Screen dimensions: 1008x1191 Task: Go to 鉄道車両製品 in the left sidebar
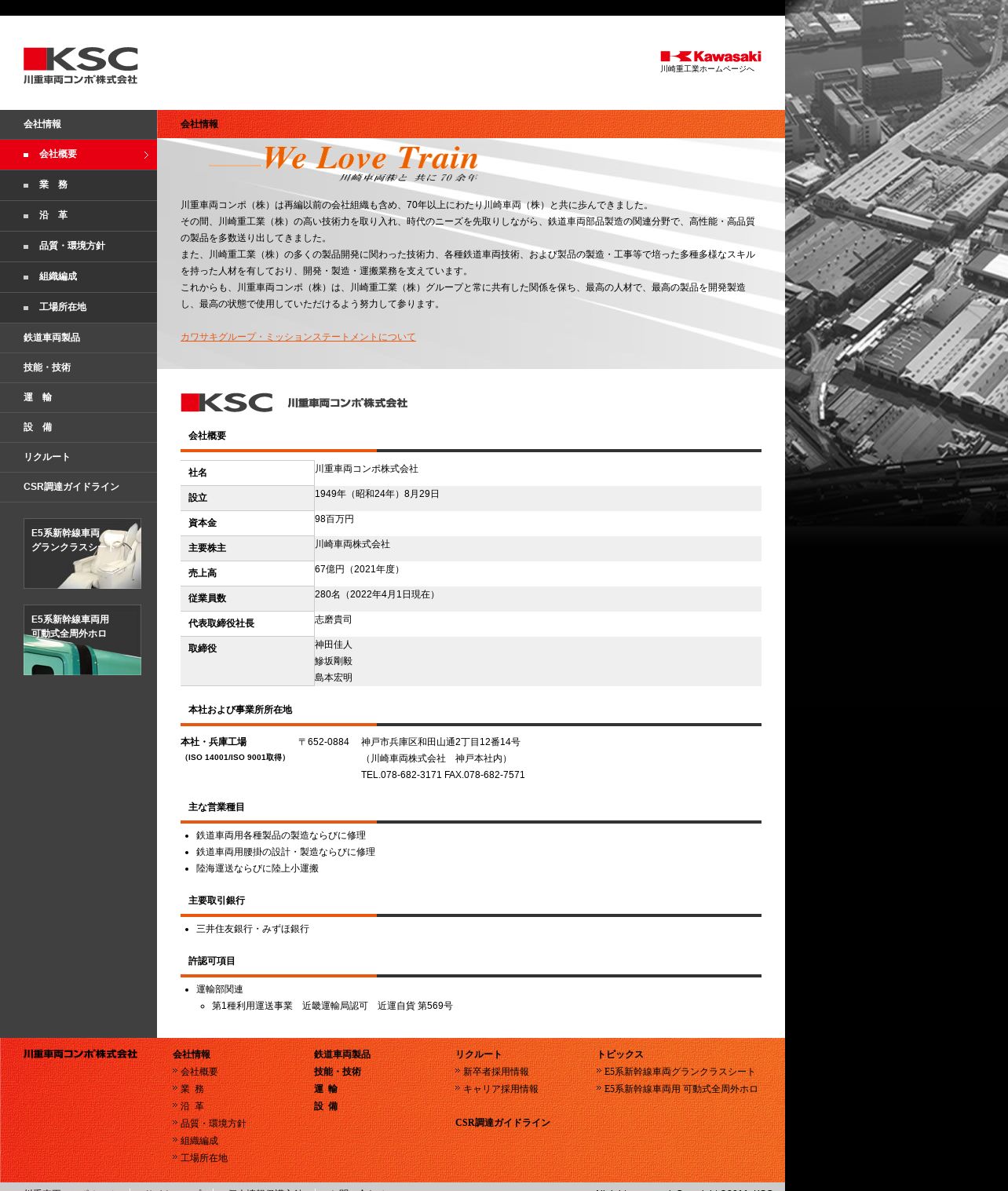click(79, 338)
